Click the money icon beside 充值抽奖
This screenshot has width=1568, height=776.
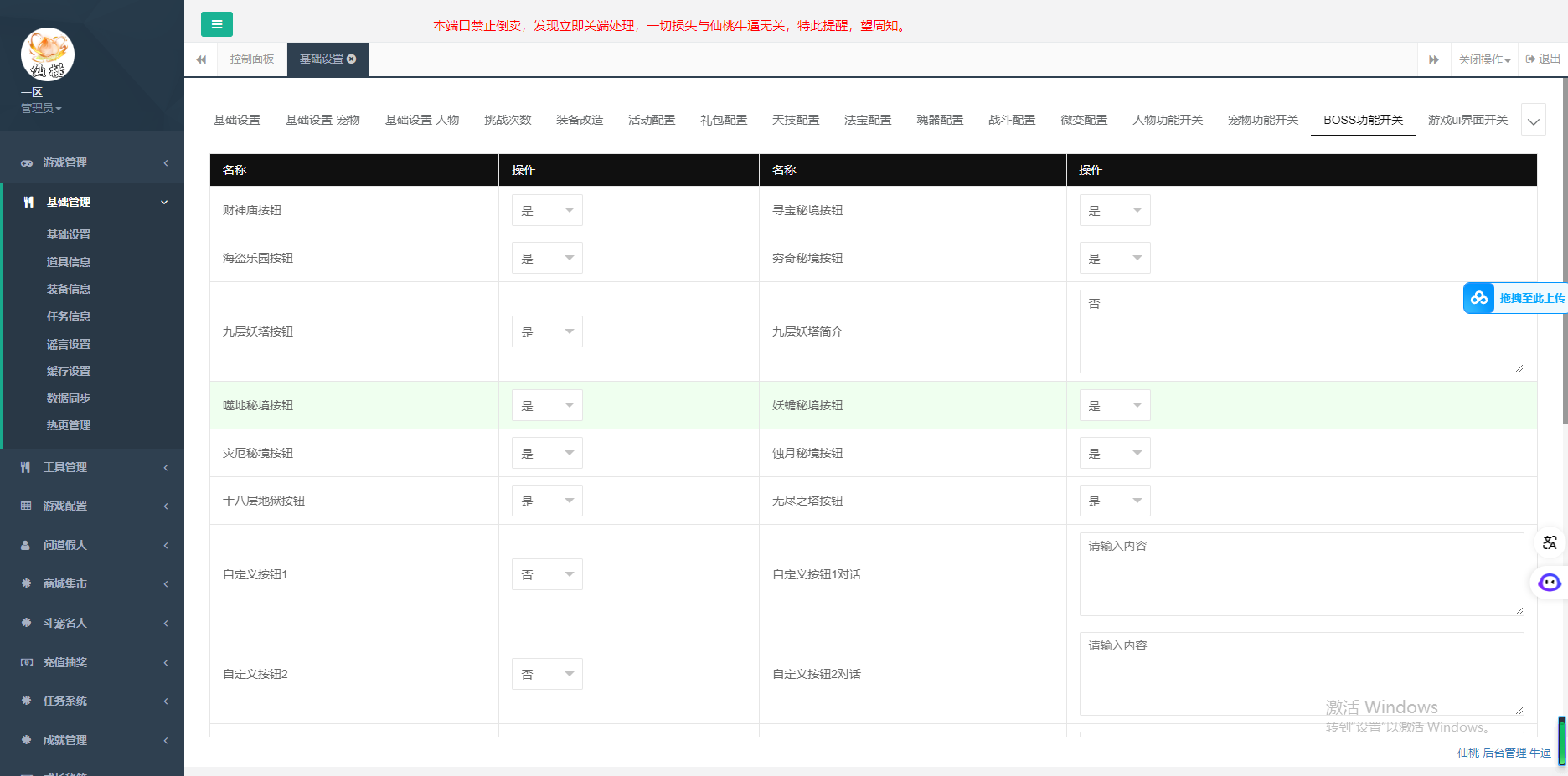click(x=26, y=662)
